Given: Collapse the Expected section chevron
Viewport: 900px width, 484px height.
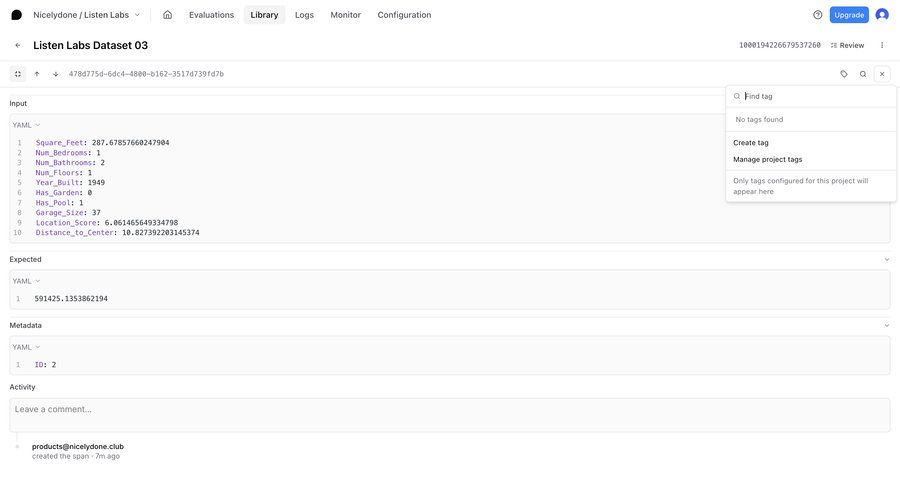Looking at the screenshot, I should click(886, 260).
